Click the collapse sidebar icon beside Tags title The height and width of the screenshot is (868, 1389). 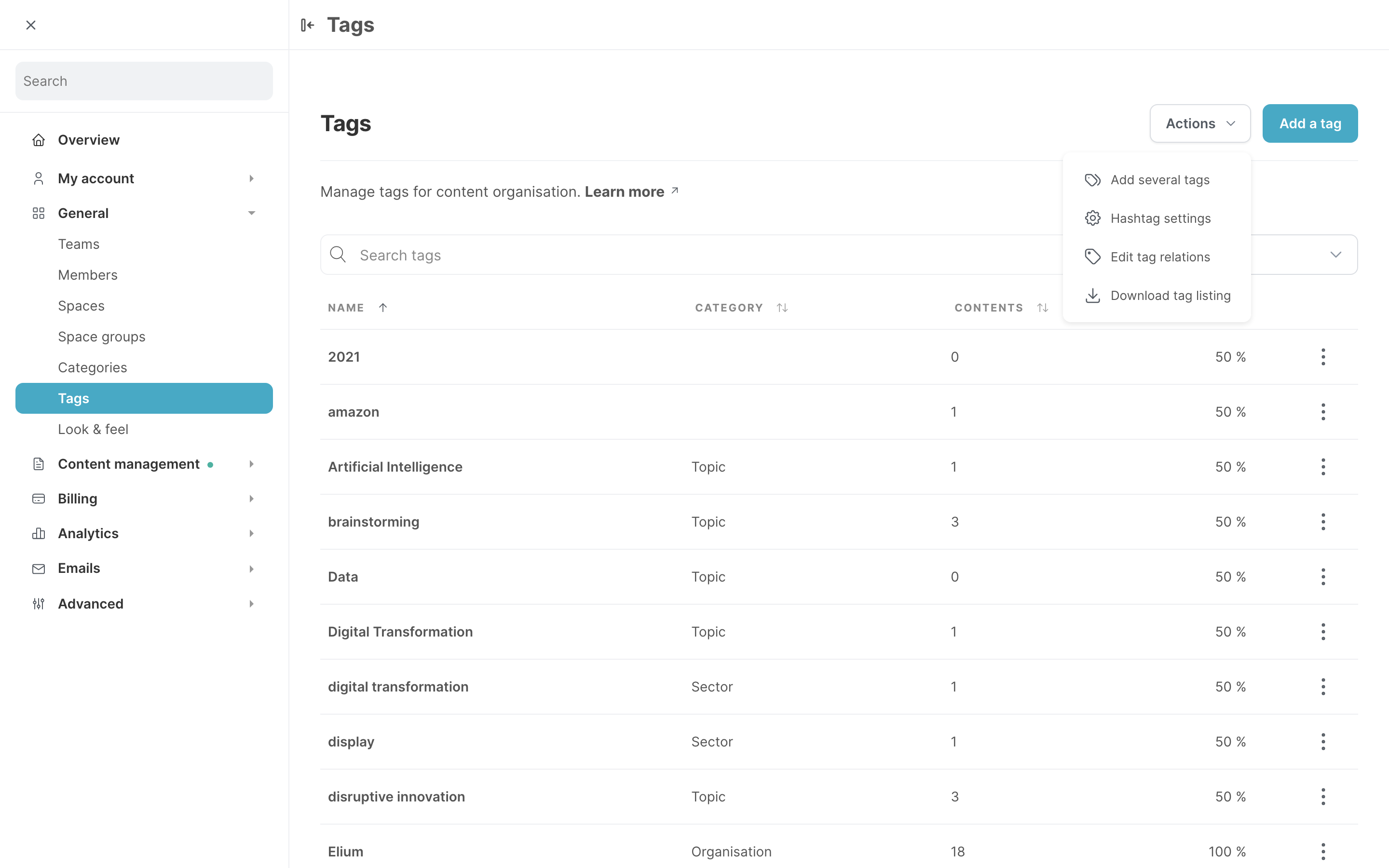pyautogui.click(x=308, y=25)
